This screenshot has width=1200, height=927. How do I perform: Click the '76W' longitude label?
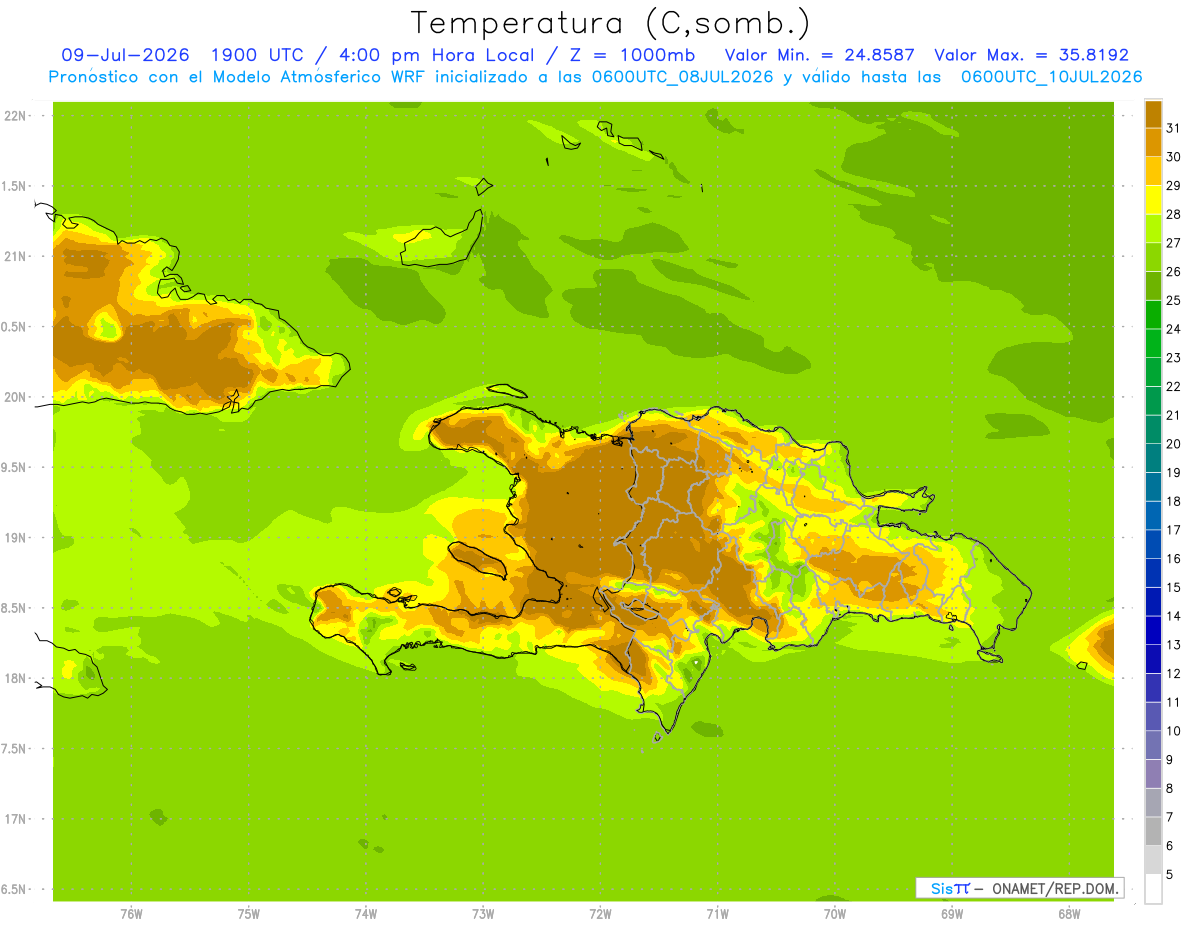click(131, 914)
